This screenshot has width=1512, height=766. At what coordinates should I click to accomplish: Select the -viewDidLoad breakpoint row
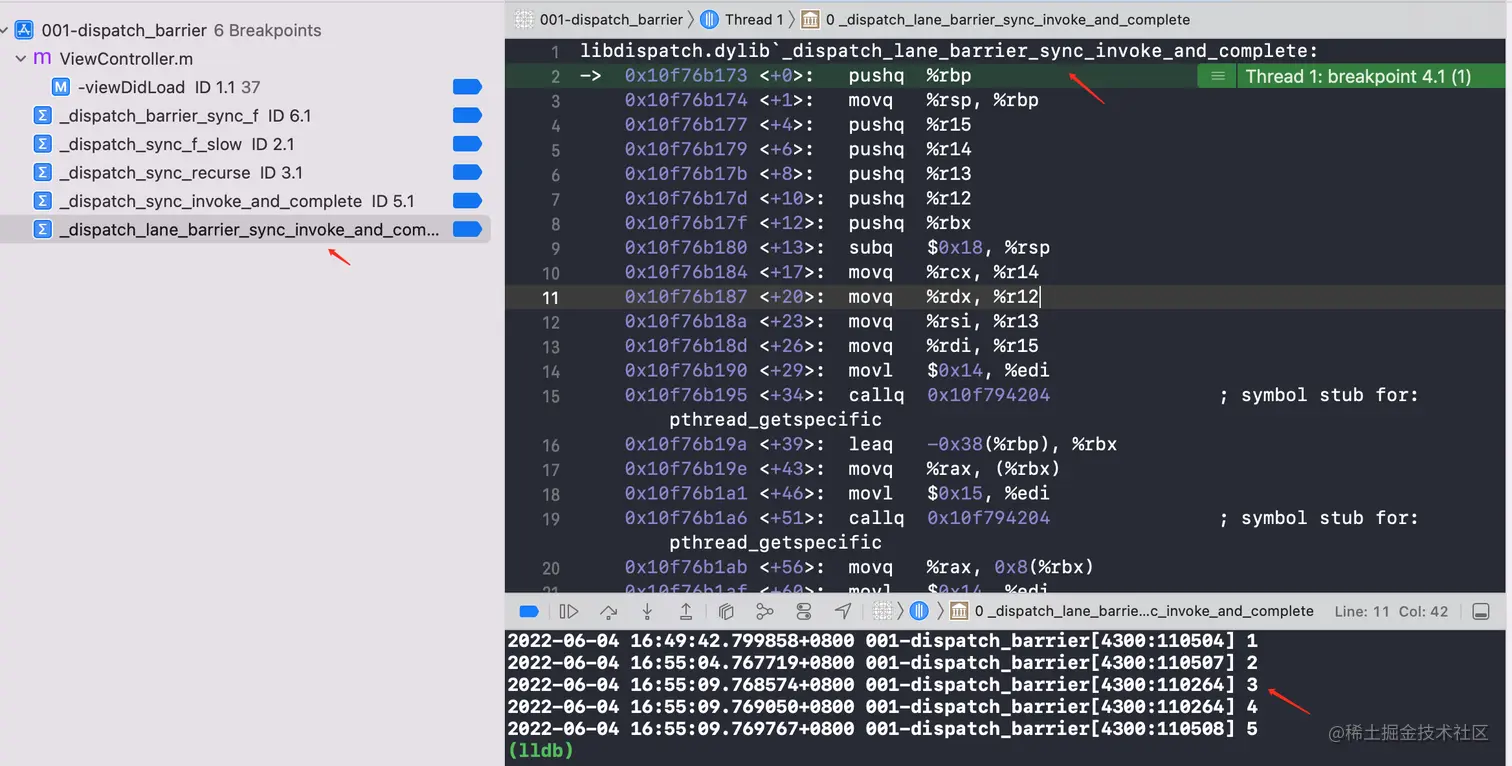[245, 87]
